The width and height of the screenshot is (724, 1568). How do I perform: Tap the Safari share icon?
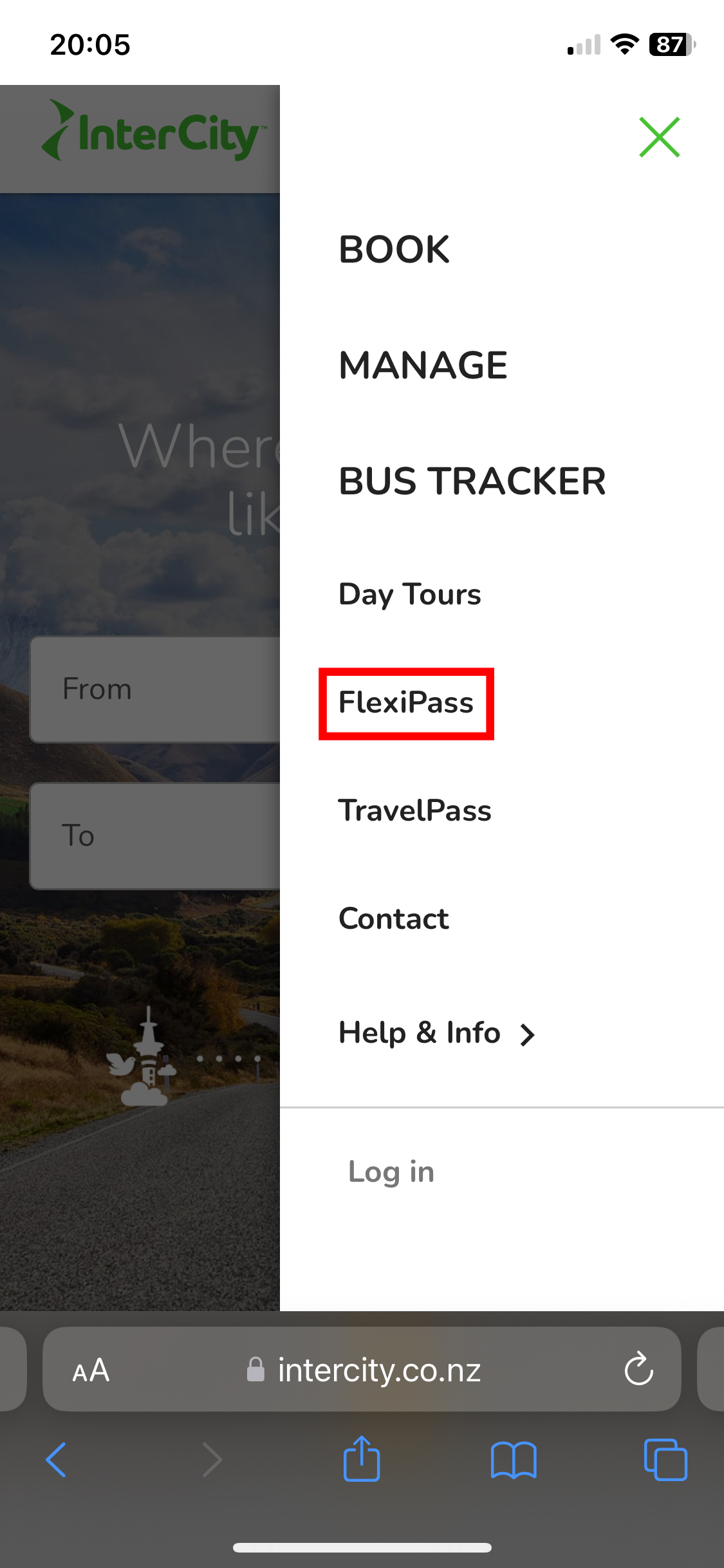point(362,1460)
